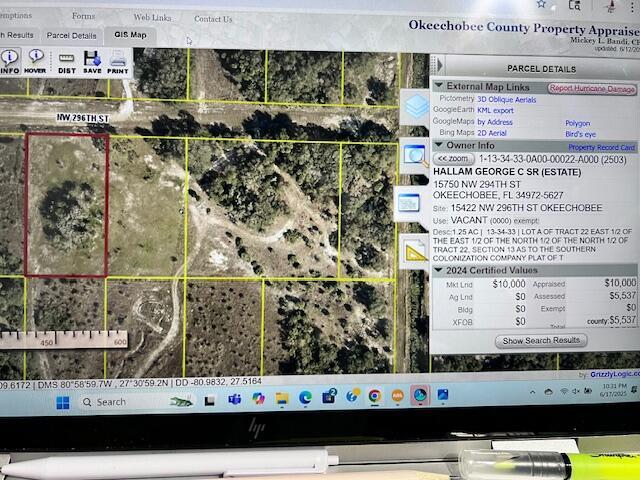
Task: Open the measure tools side tab
Action: pyautogui.click(x=414, y=252)
